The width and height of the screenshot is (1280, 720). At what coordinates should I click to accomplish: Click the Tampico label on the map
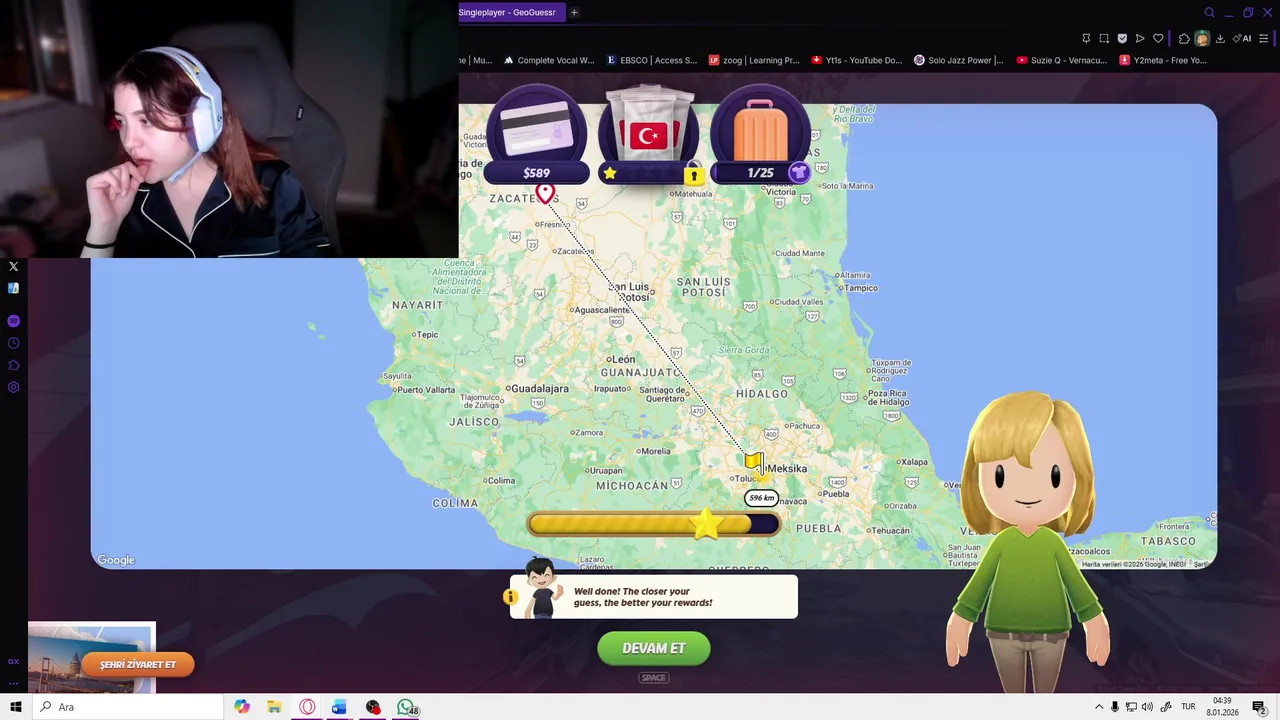(860, 288)
